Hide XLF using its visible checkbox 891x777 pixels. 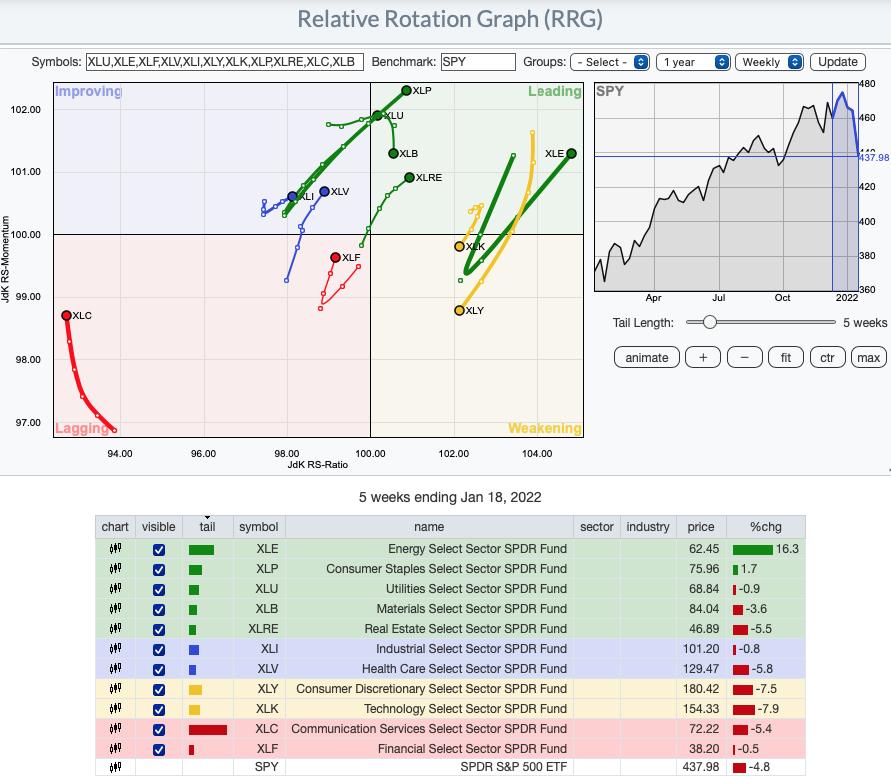pyautogui.click(x=158, y=749)
